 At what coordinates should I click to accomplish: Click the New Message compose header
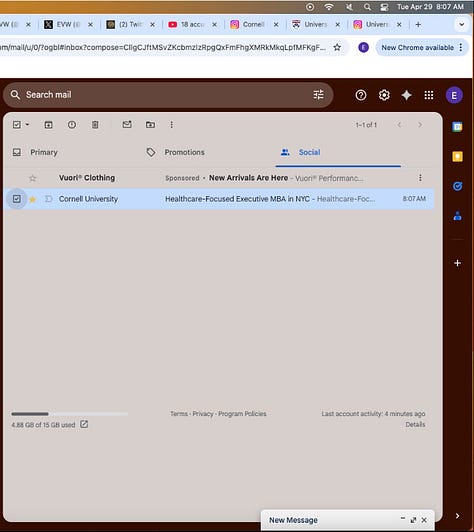click(x=348, y=520)
